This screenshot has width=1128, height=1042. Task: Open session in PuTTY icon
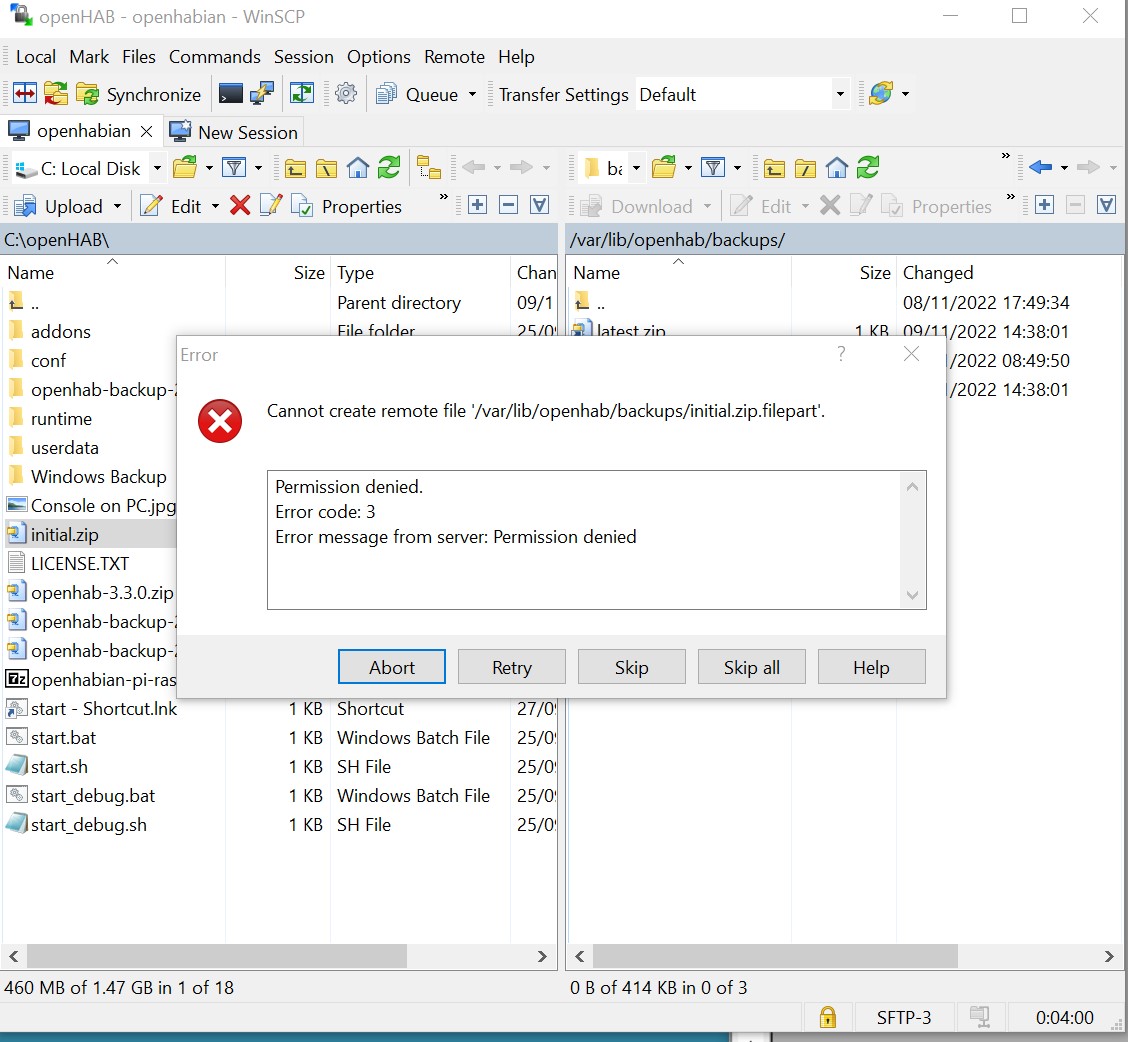click(261, 94)
